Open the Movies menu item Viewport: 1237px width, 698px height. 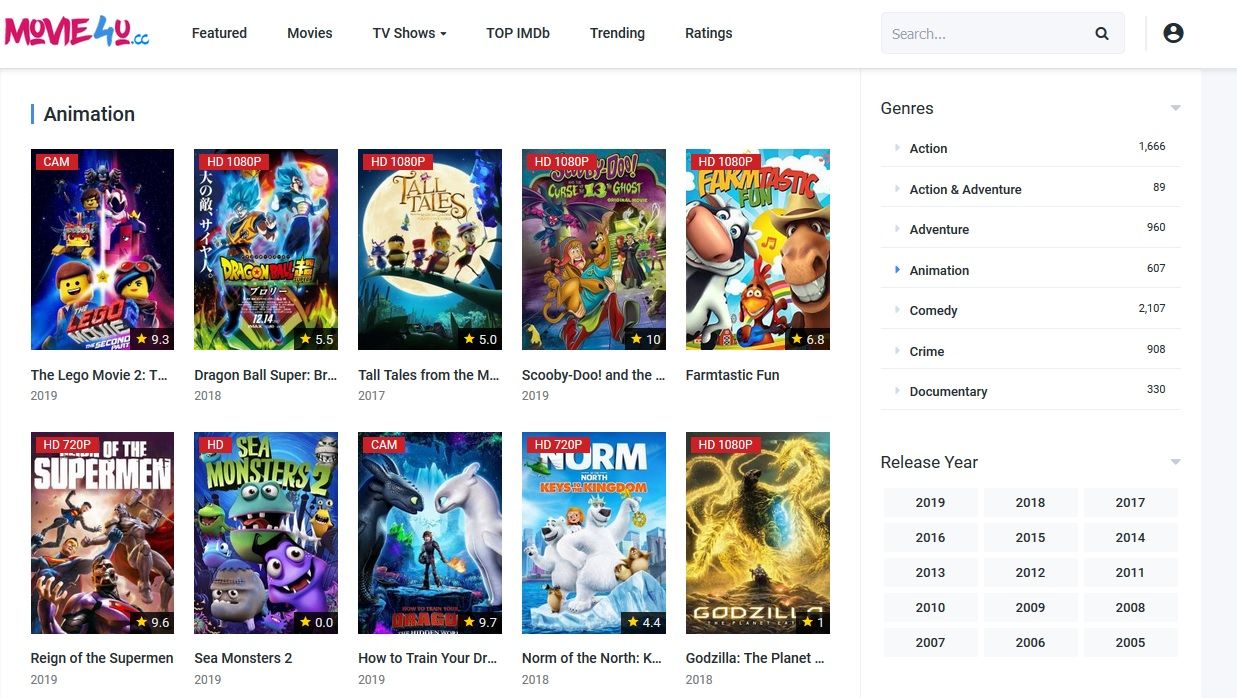coord(310,33)
